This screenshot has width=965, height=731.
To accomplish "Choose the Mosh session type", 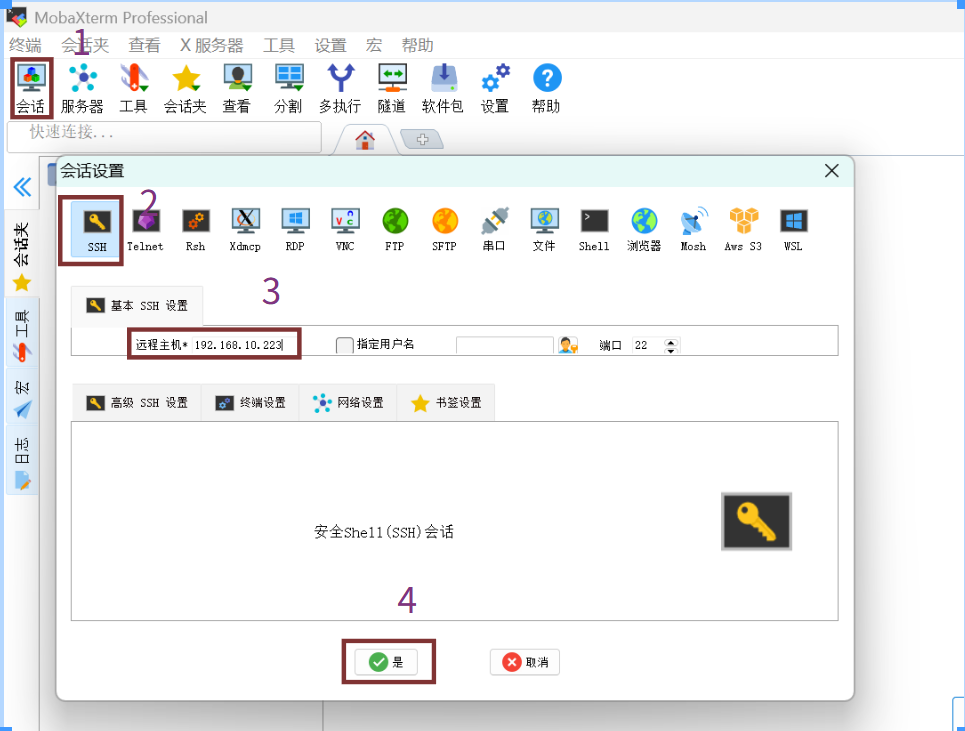I will [x=694, y=229].
